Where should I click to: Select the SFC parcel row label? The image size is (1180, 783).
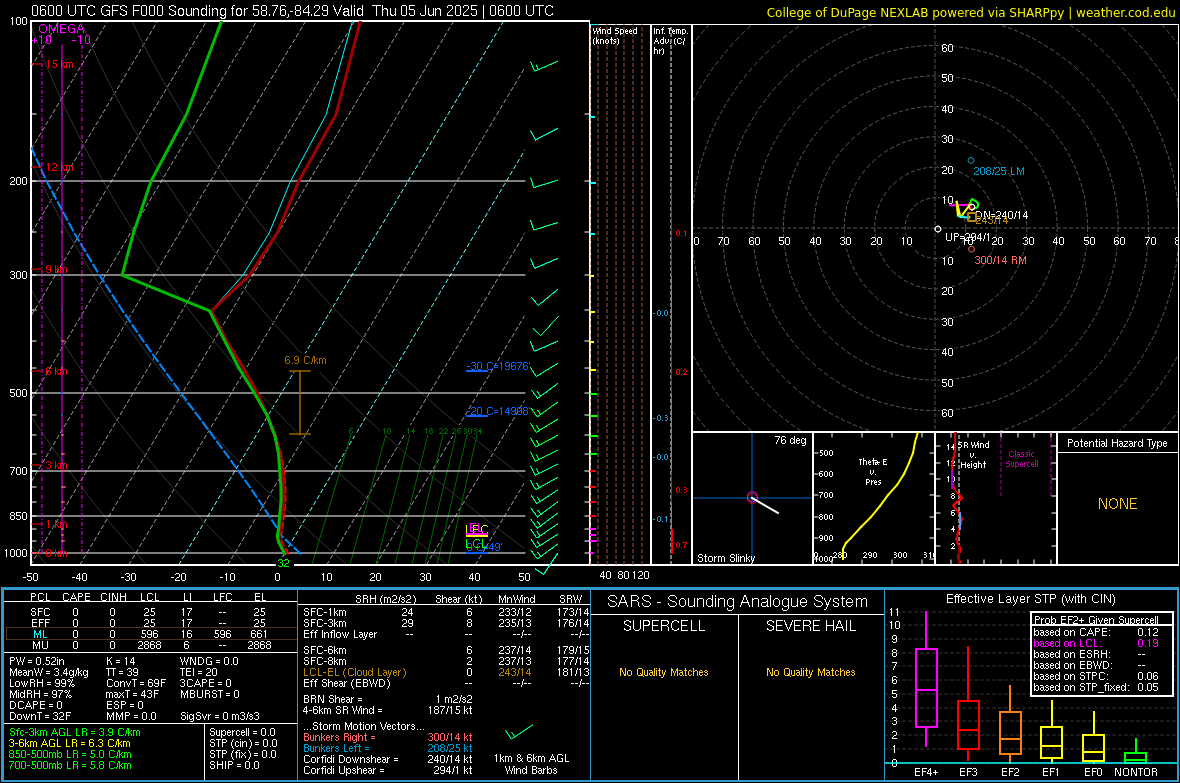pyautogui.click(x=40, y=612)
